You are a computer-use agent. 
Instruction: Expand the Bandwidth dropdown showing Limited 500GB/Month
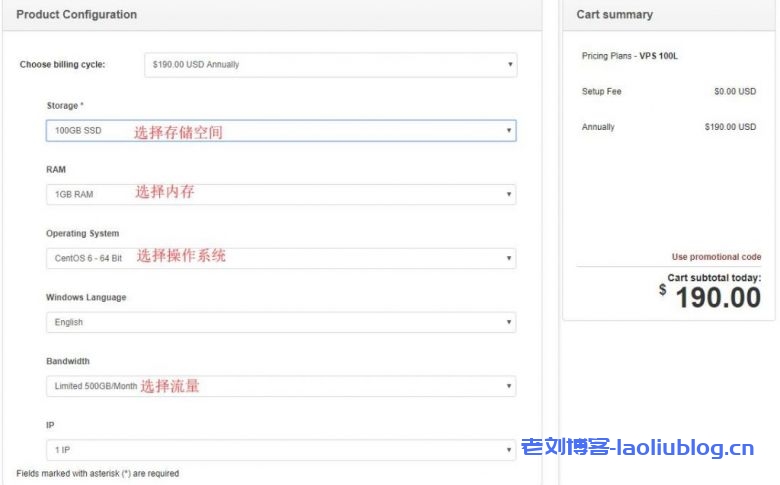(x=280, y=386)
